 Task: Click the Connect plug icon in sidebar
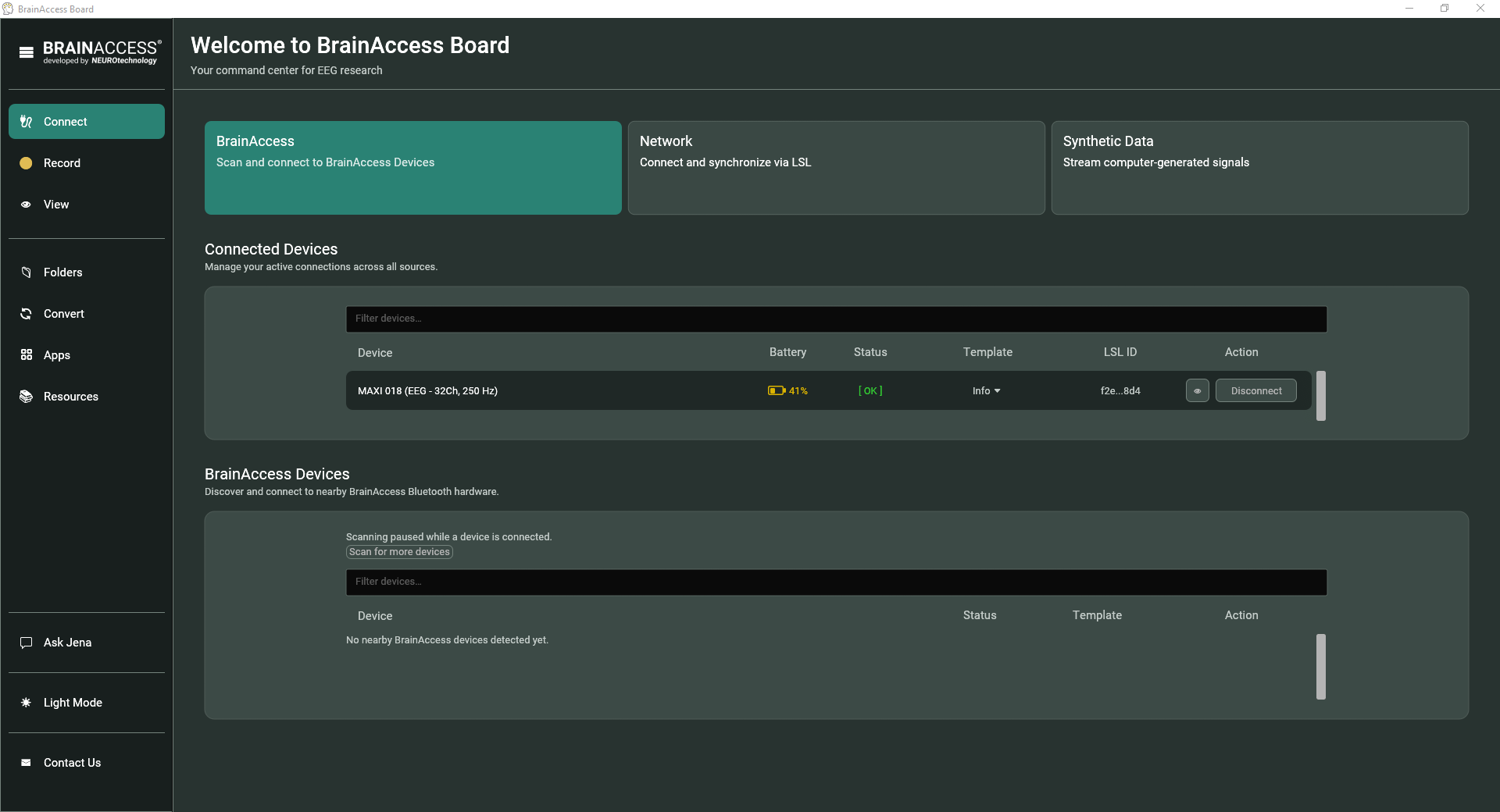(x=26, y=122)
